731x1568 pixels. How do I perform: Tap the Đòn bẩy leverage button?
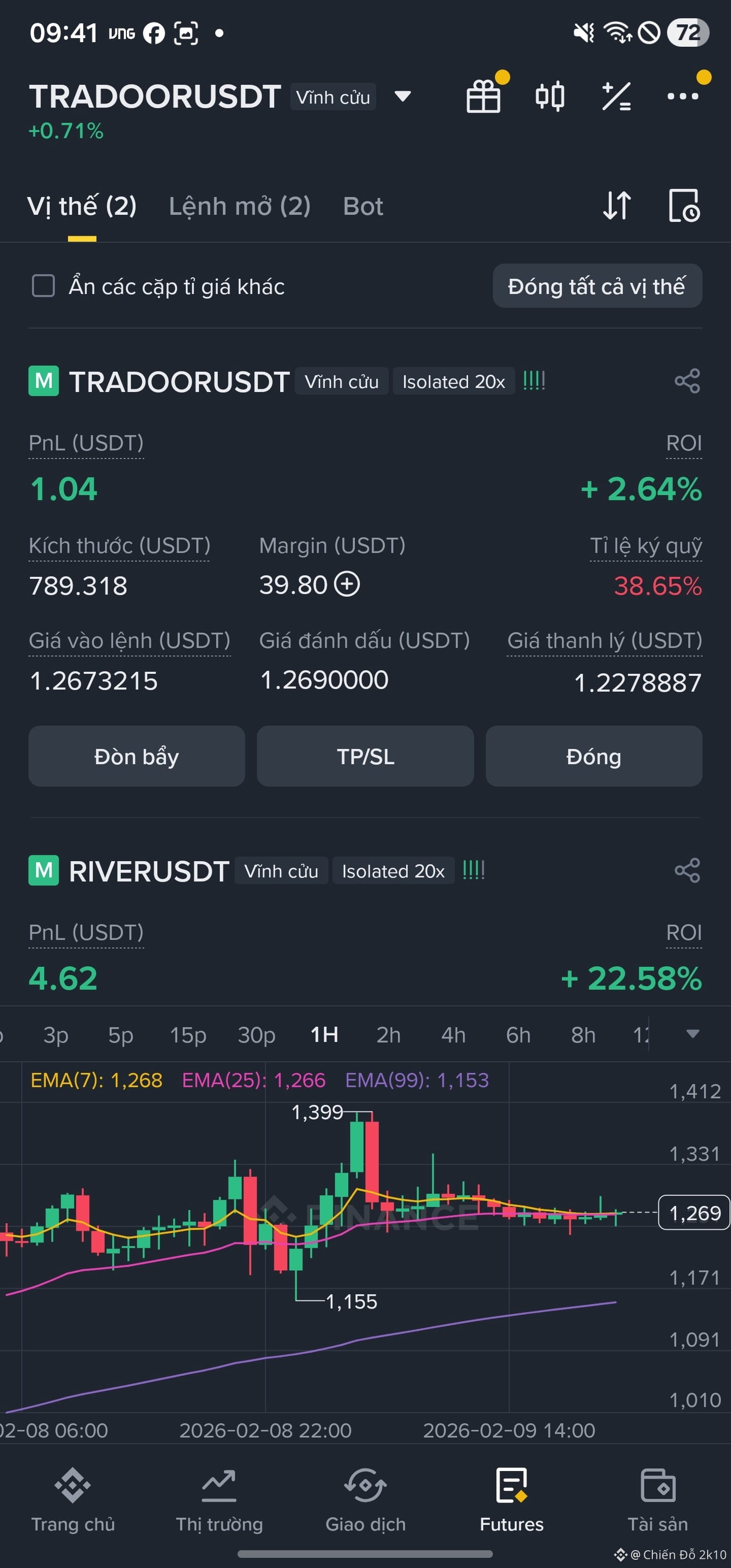click(x=137, y=756)
